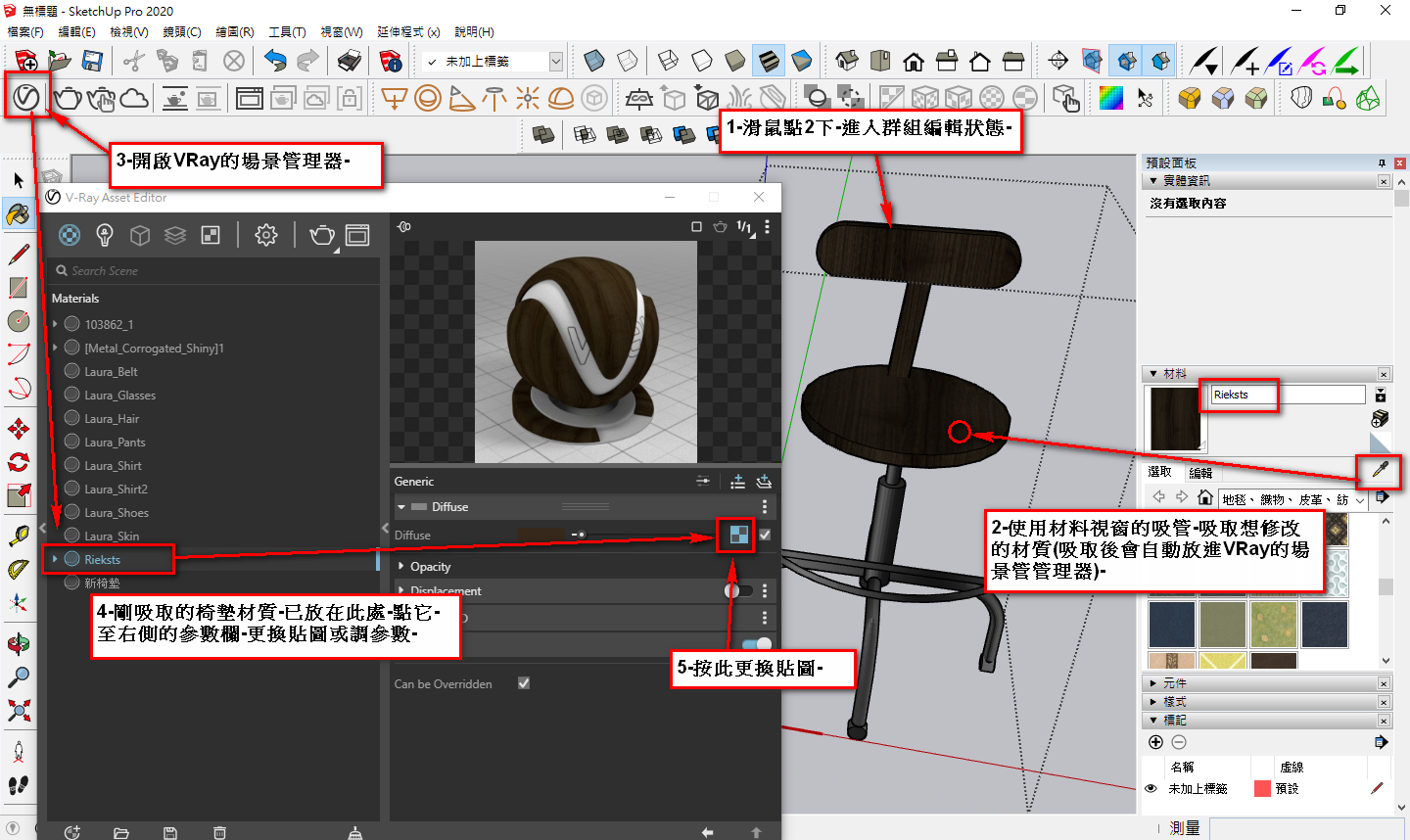Expand the Opacity section
Image resolution: width=1410 pixels, height=840 pixels.
pos(401,566)
